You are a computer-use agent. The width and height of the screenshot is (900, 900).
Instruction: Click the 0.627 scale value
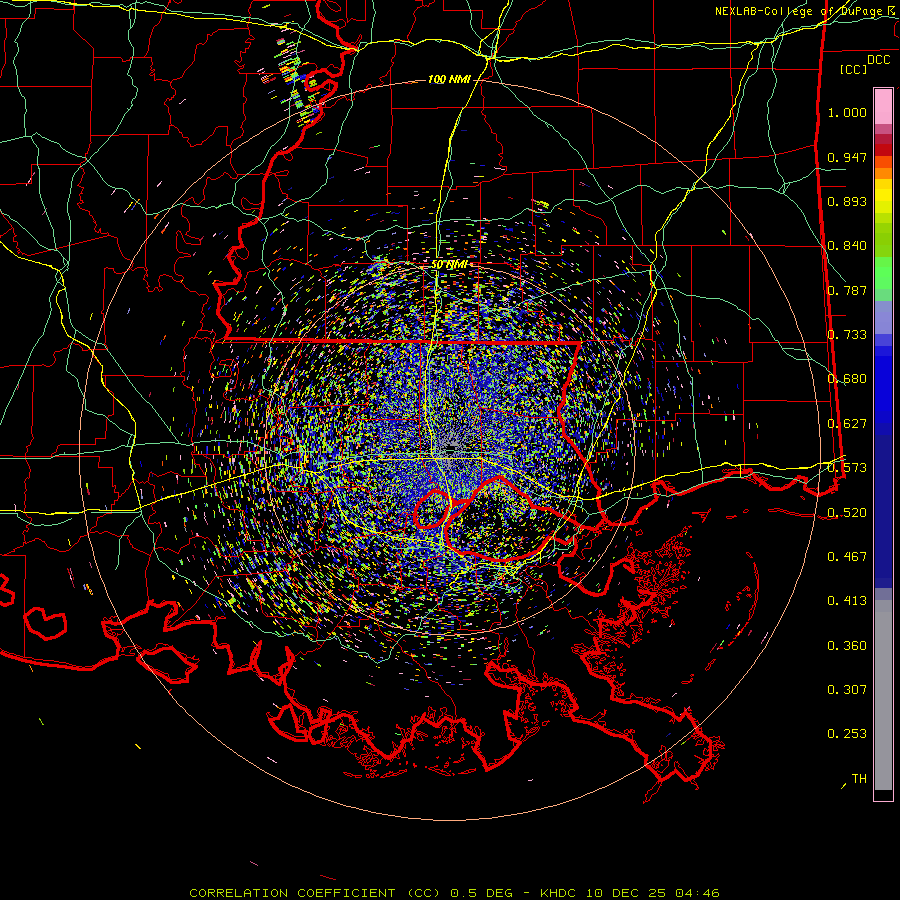847,424
